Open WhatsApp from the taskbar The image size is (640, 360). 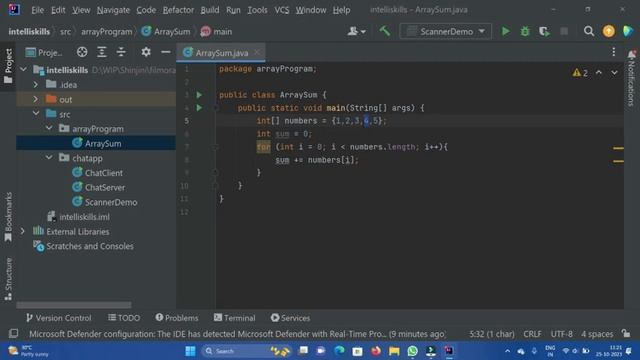(412, 351)
